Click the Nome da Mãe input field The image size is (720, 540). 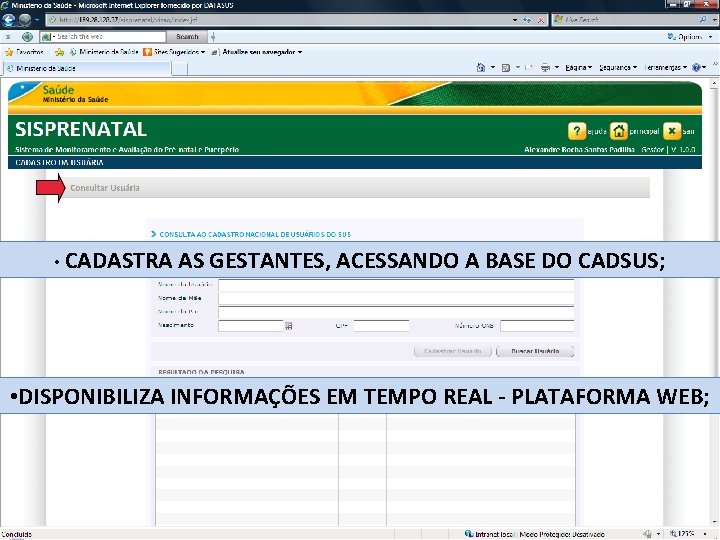(x=396, y=298)
